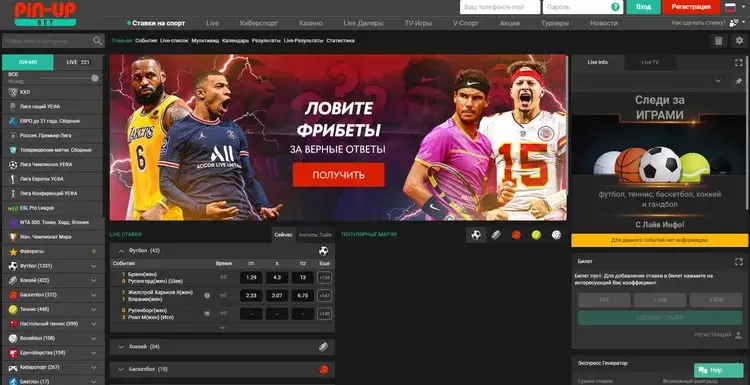Open Лига Европы УЕФА in sidebar

point(53,179)
